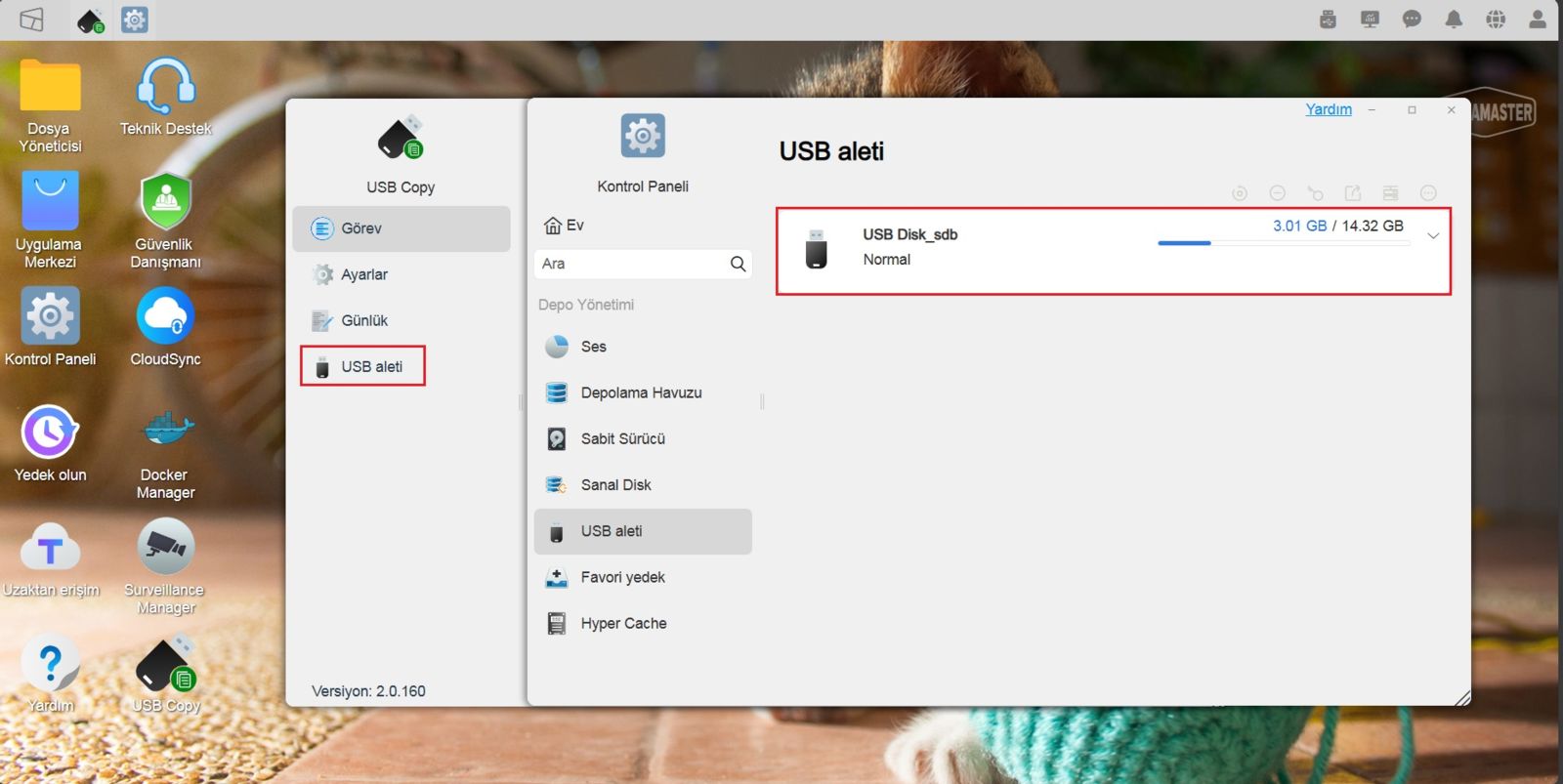Click the more options (three dots) toolbar icon
The height and width of the screenshot is (784, 1563).
[x=1428, y=193]
